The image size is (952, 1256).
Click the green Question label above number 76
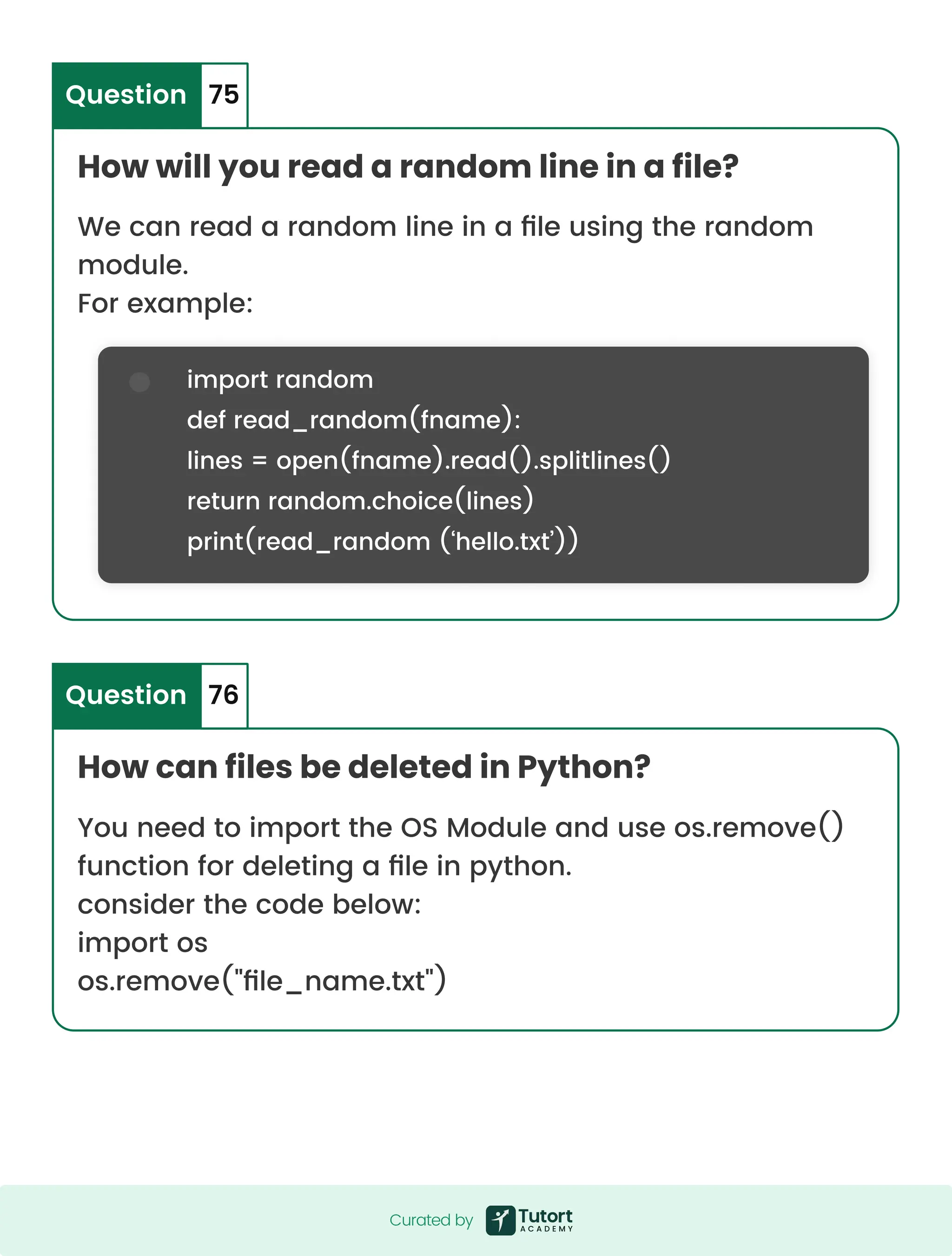tap(126, 695)
